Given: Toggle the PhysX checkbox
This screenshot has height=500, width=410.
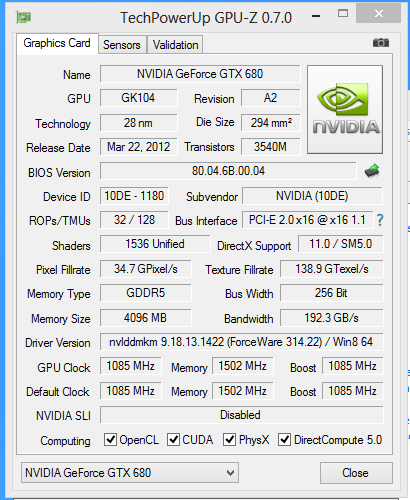Looking at the screenshot, I should point(229,439).
